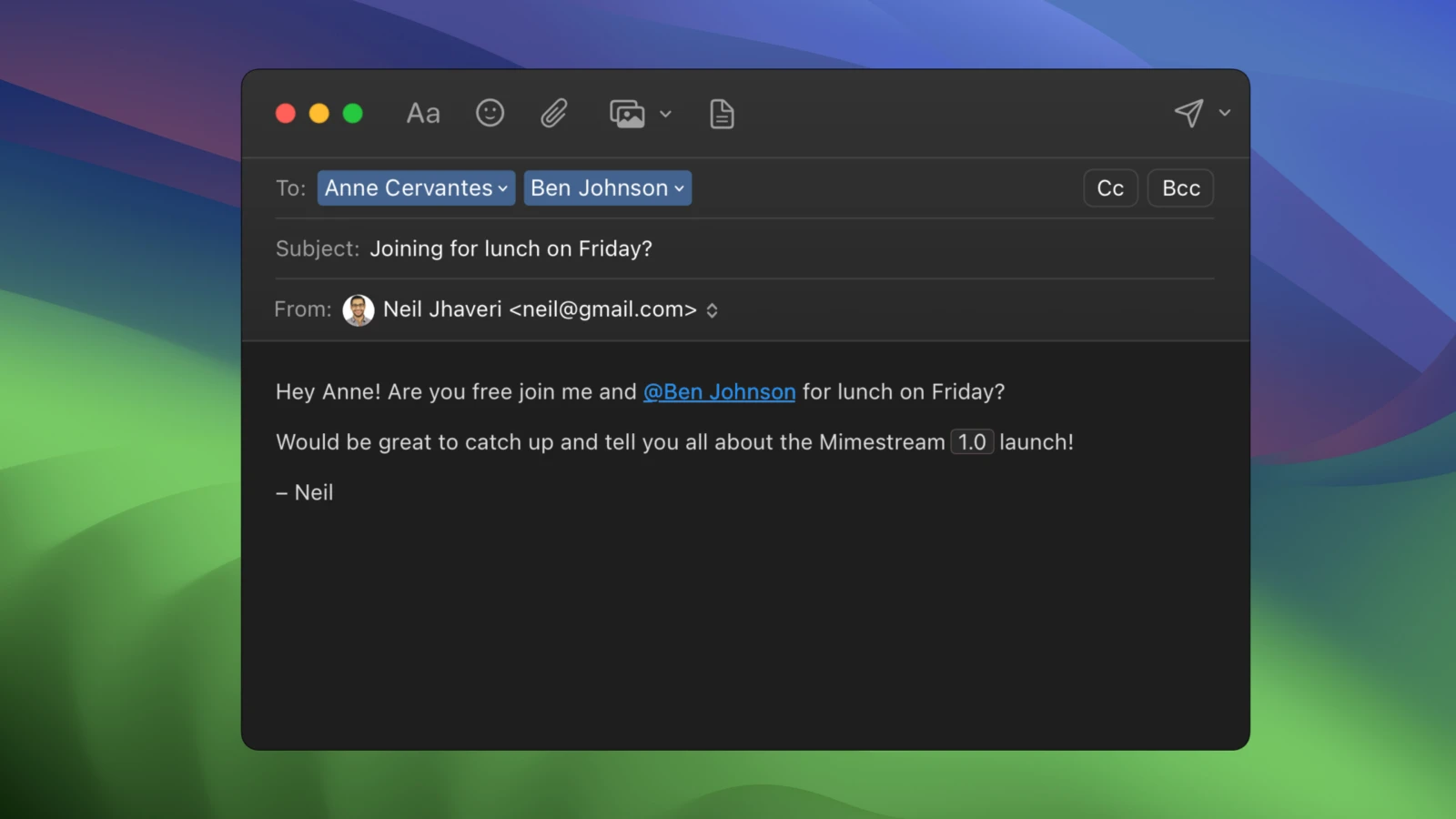Send the email with the paper plane icon
This screenshot has width=1456, height=819.
(x=1190, y=113)
